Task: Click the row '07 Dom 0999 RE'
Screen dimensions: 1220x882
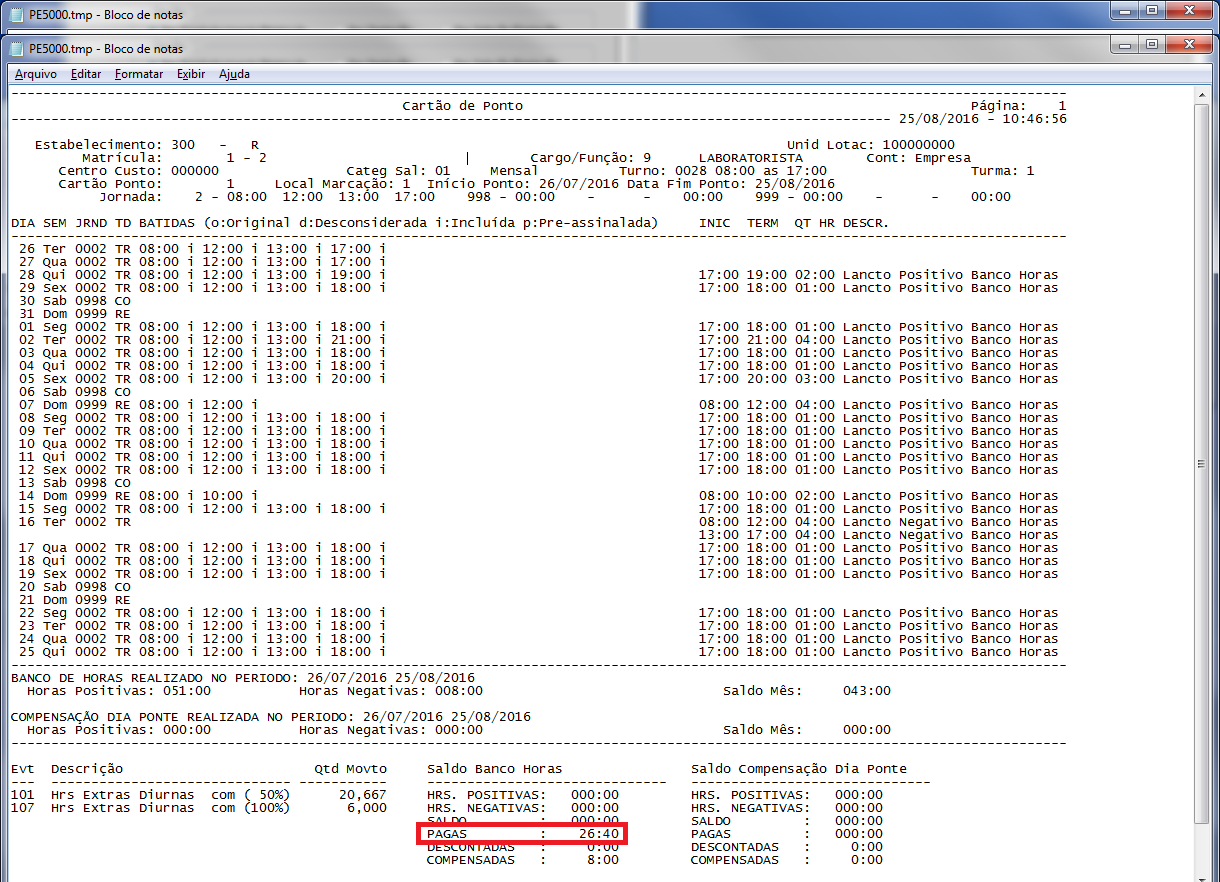Action: point(74,405)
